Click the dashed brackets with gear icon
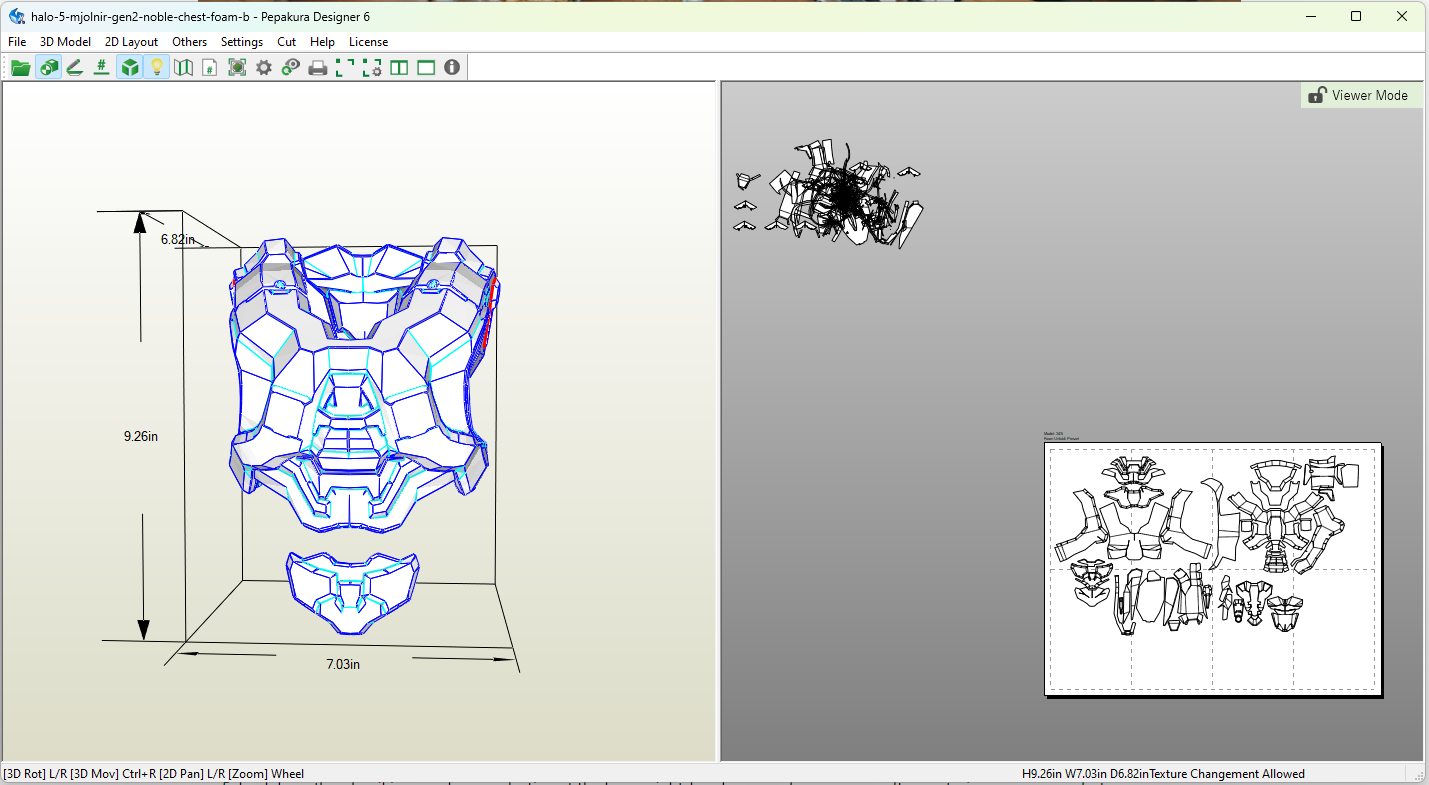Screen dimensions: 1429x785 tap(372, 68)
